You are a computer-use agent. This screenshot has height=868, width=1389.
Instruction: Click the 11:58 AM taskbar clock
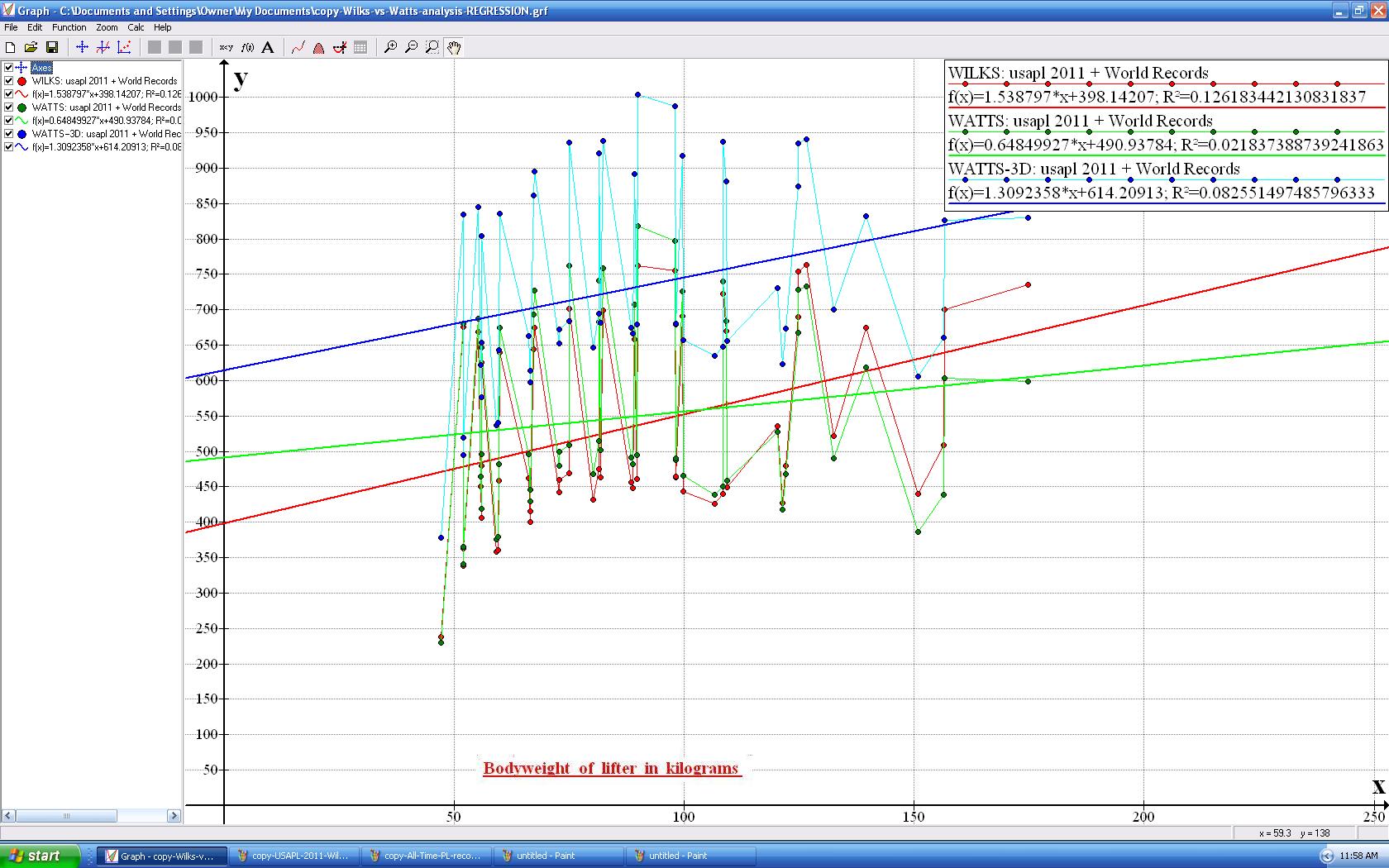coord(1358,856)
